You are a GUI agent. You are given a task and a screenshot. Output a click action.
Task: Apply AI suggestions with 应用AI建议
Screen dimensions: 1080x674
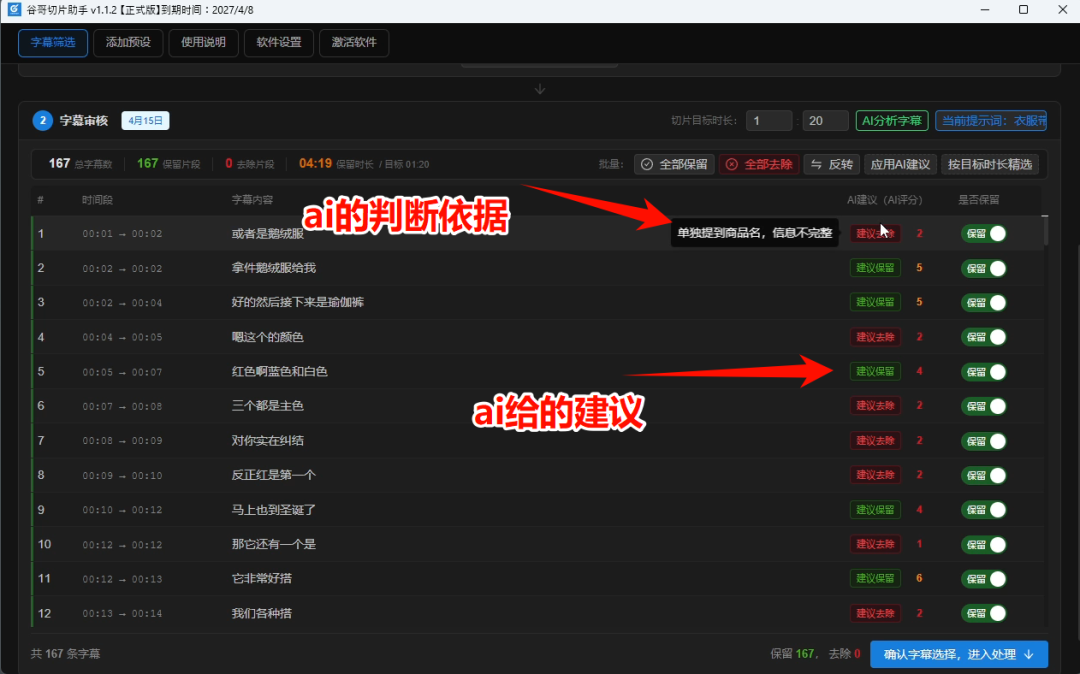point(900,165)
